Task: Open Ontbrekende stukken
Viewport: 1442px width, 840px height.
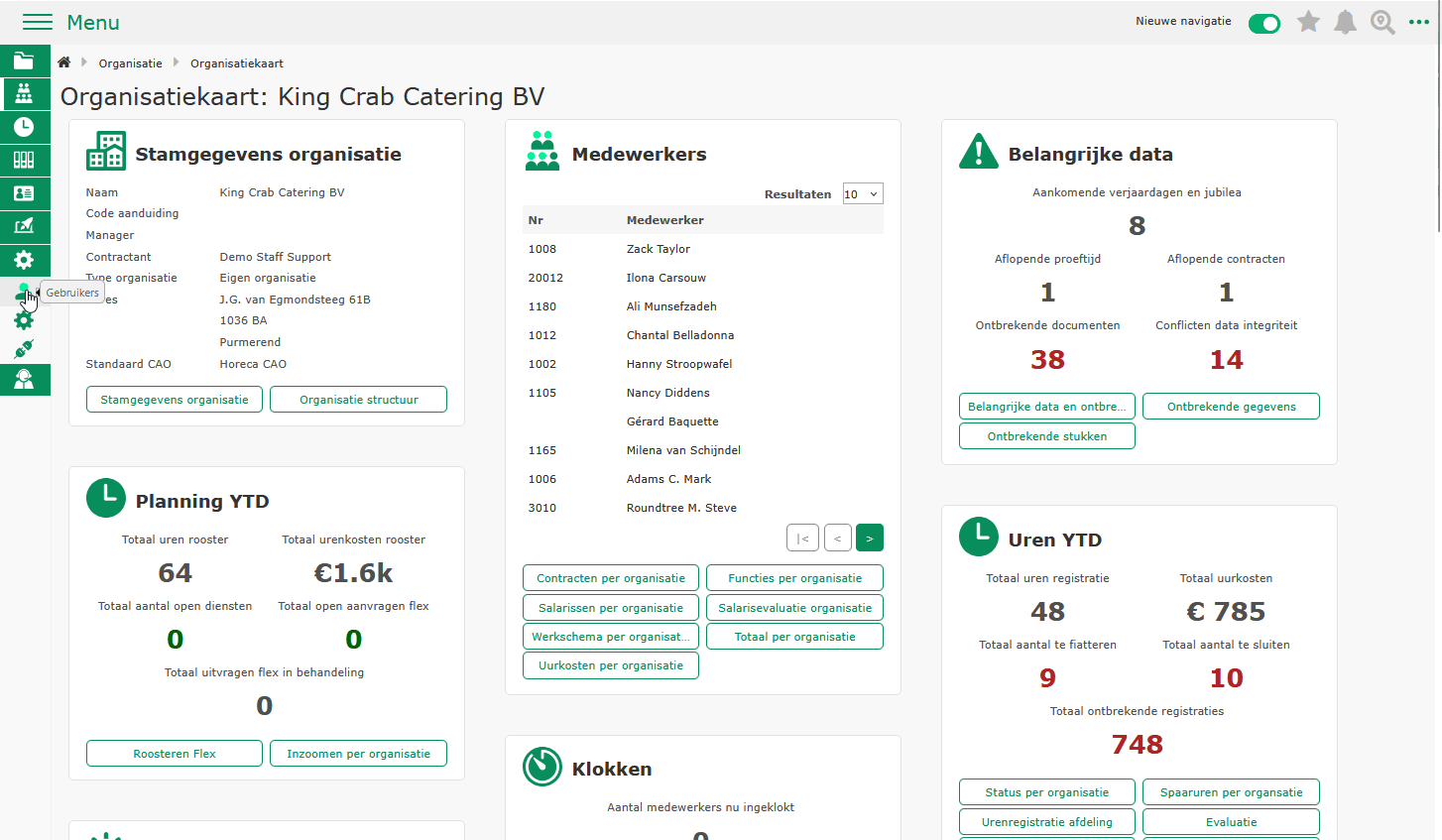Action: (1046, 435)
